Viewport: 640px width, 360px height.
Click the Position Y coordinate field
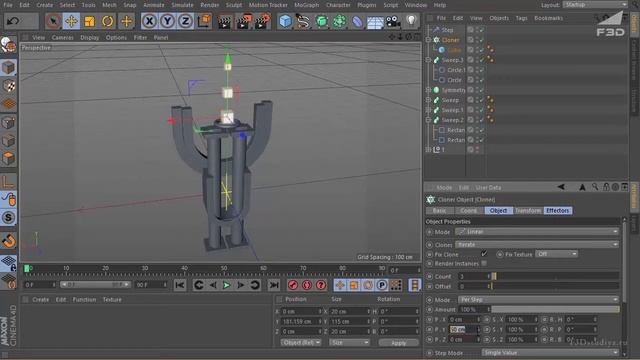pos(302,322)
